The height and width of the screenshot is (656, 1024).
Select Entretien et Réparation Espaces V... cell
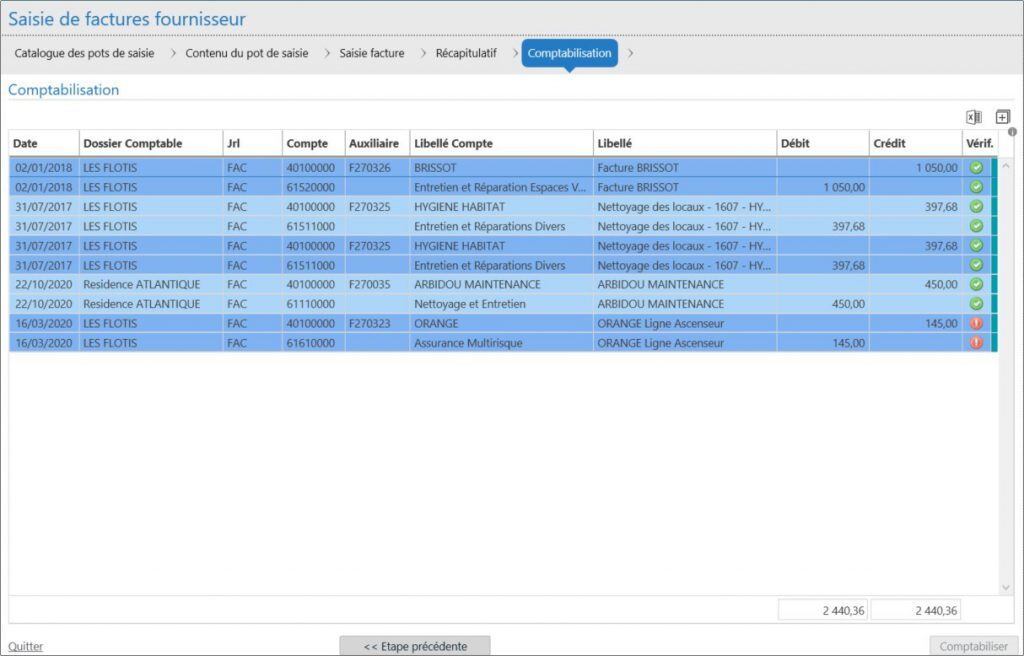500,187
